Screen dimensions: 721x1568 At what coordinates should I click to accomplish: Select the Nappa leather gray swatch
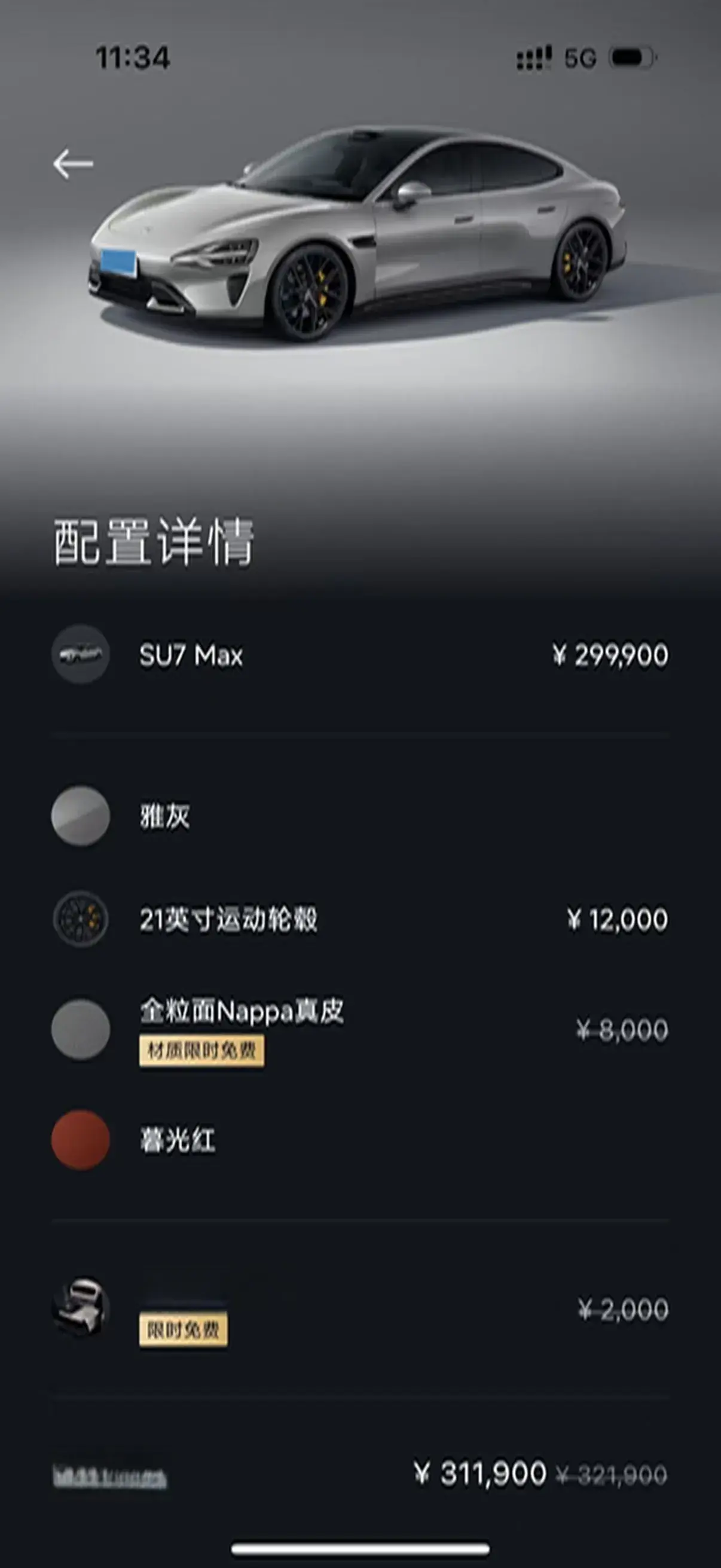80,1029
